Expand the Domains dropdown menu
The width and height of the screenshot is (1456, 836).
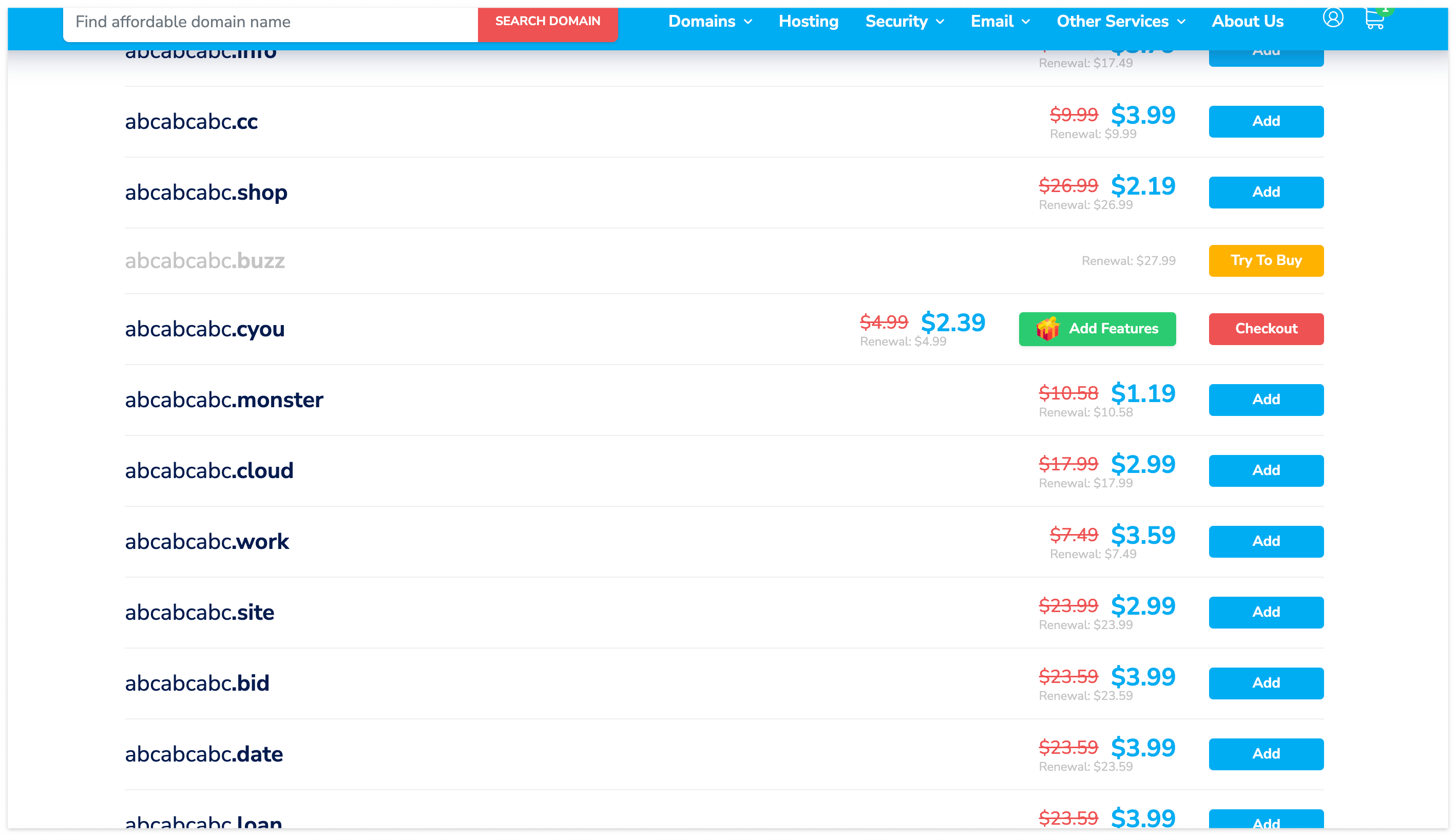click(710, 21)
